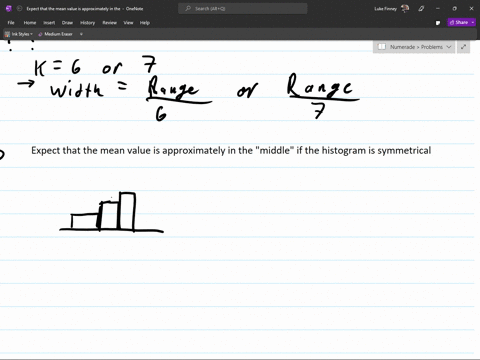Open the History tab

pyautogui.click(x=88, y=23)
